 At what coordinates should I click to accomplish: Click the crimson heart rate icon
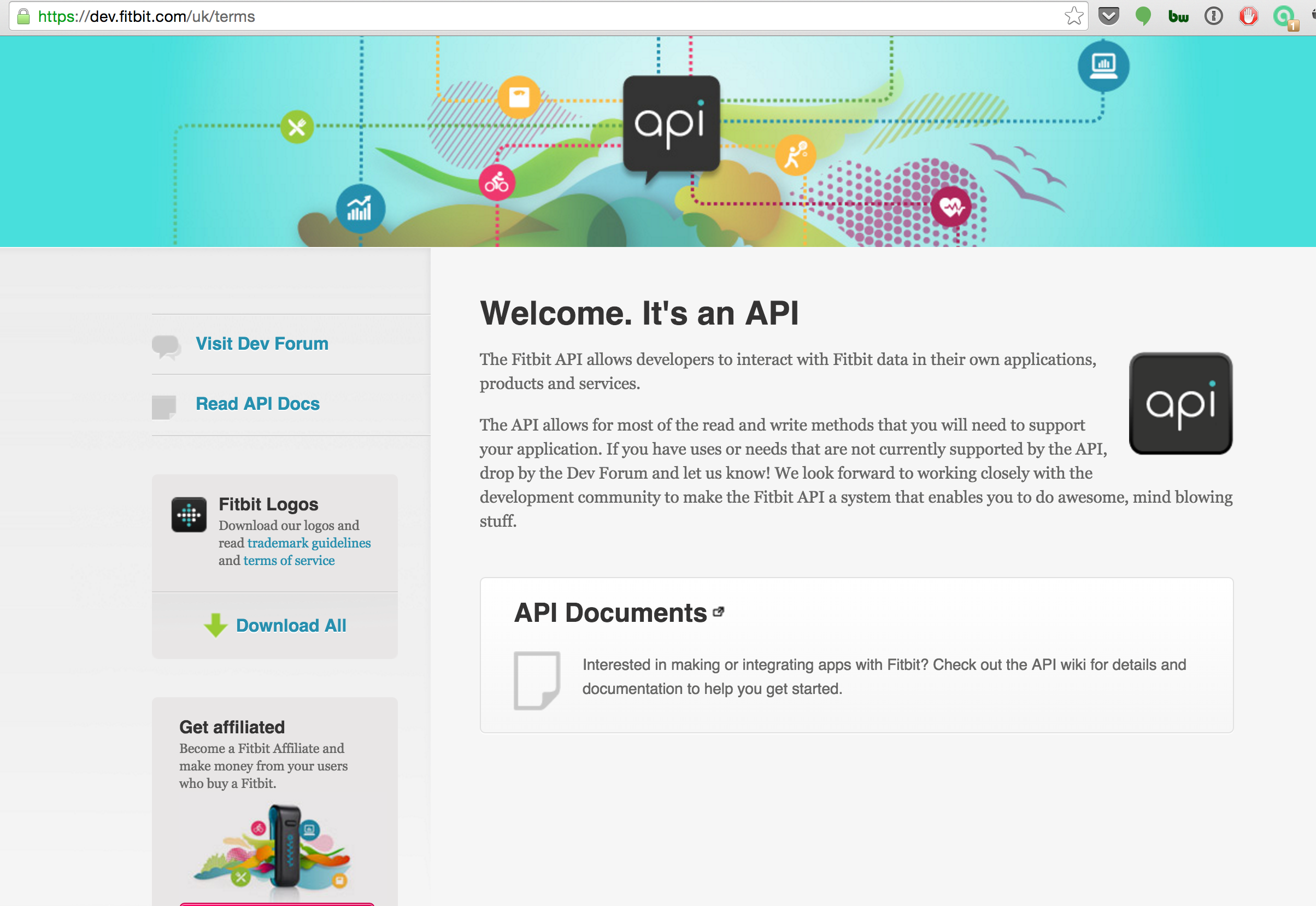click(x=951, y=207)
